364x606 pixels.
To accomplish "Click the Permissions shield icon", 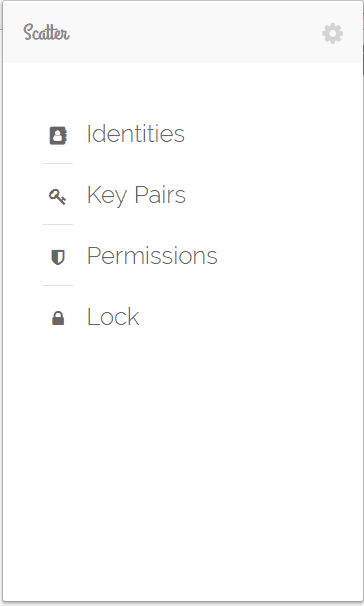I will click(x=58, y=257).
